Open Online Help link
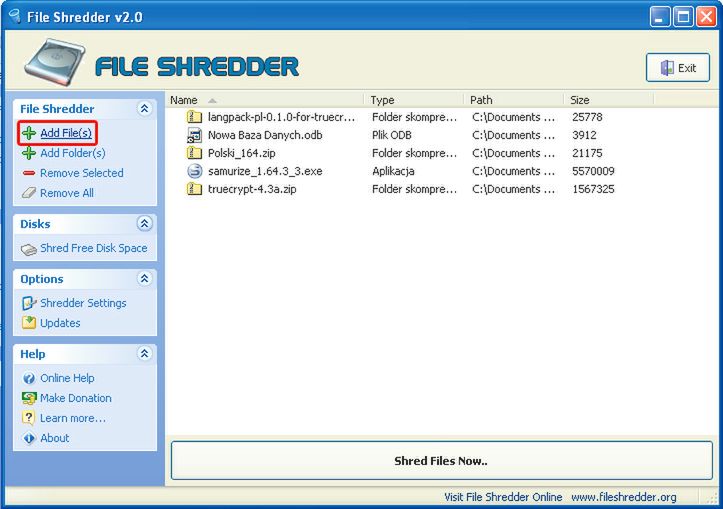Screen dimensions: 723x509 [67, 378]
